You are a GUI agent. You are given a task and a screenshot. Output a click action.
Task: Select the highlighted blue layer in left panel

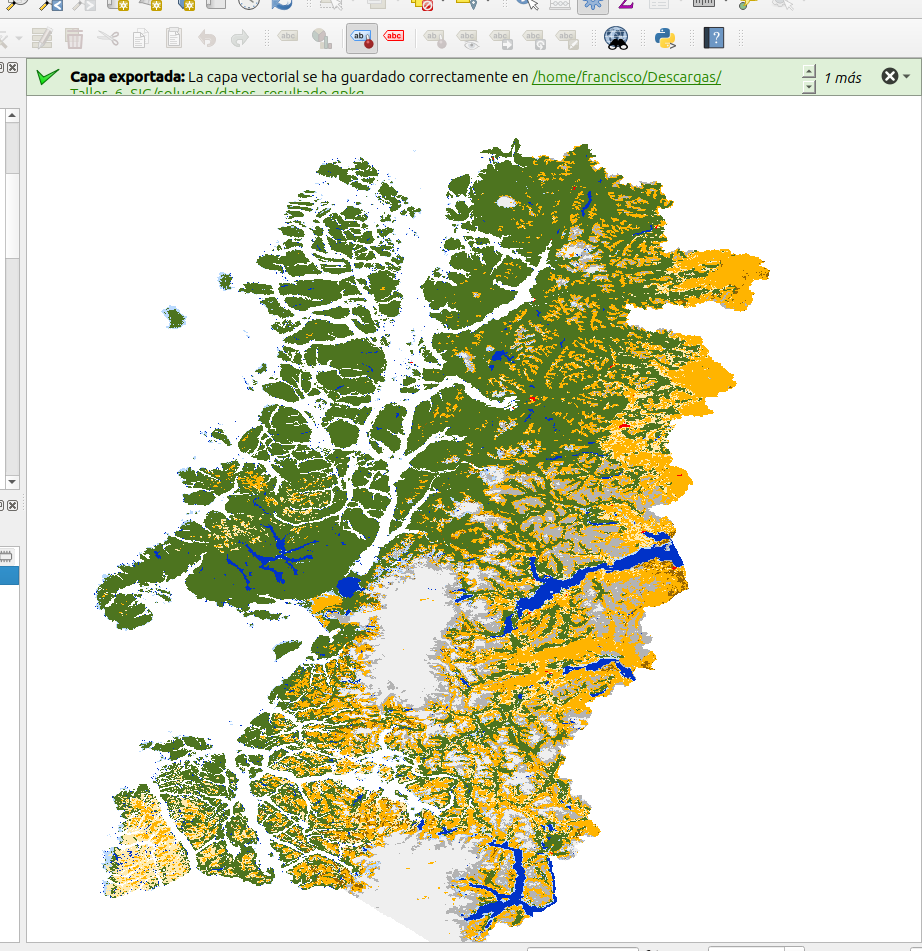pos(8,576)
